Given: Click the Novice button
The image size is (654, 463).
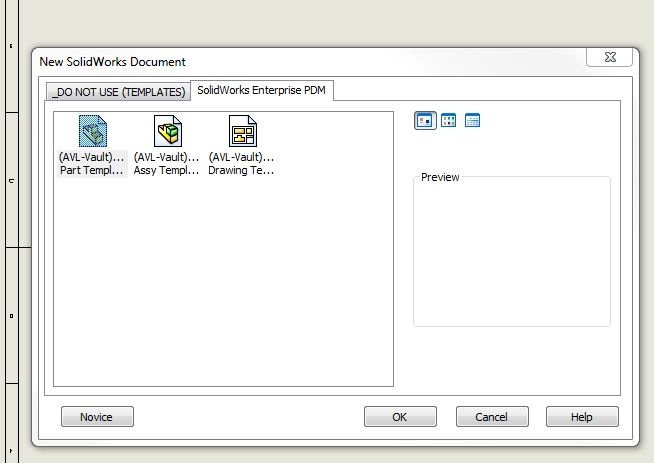Looking at the screenshot, I should pos(97,417).
